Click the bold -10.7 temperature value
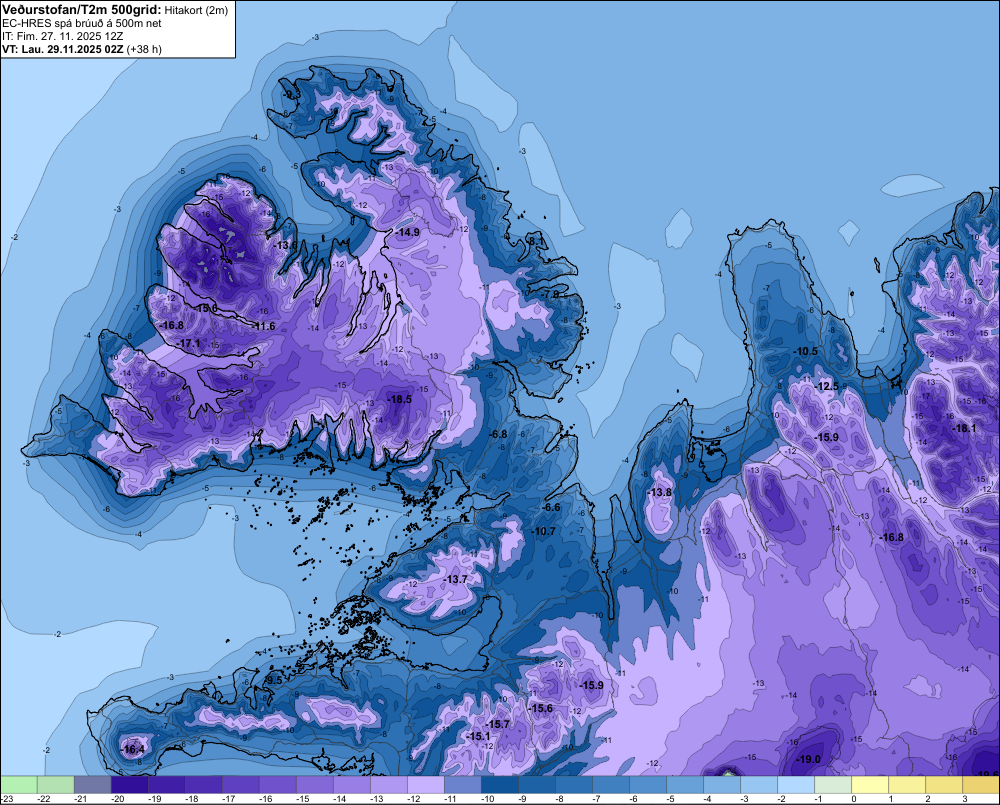The width and height of the screenshot is (1000, 805). tap(543, 531)
